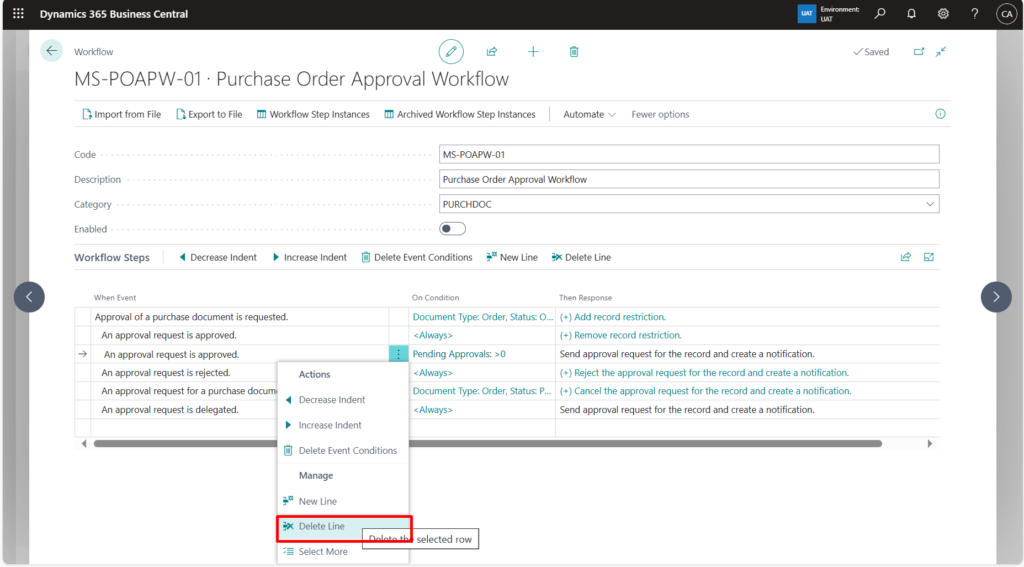Click Decrease Indent in Workflow Steps toolbar

(217, 257)
